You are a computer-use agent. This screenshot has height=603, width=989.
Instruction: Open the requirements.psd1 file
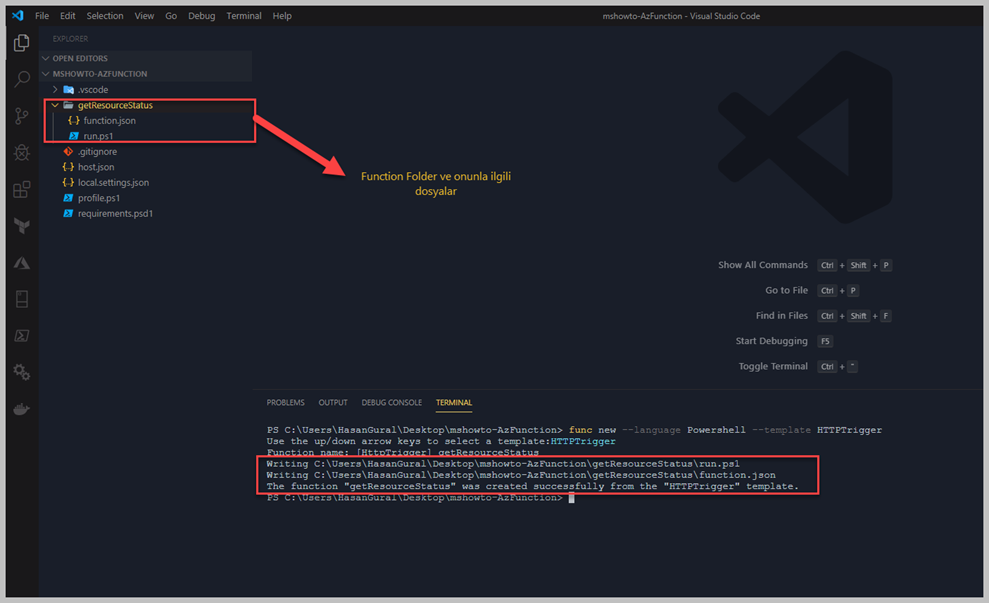pyautogui.click(x=115, y=213)
